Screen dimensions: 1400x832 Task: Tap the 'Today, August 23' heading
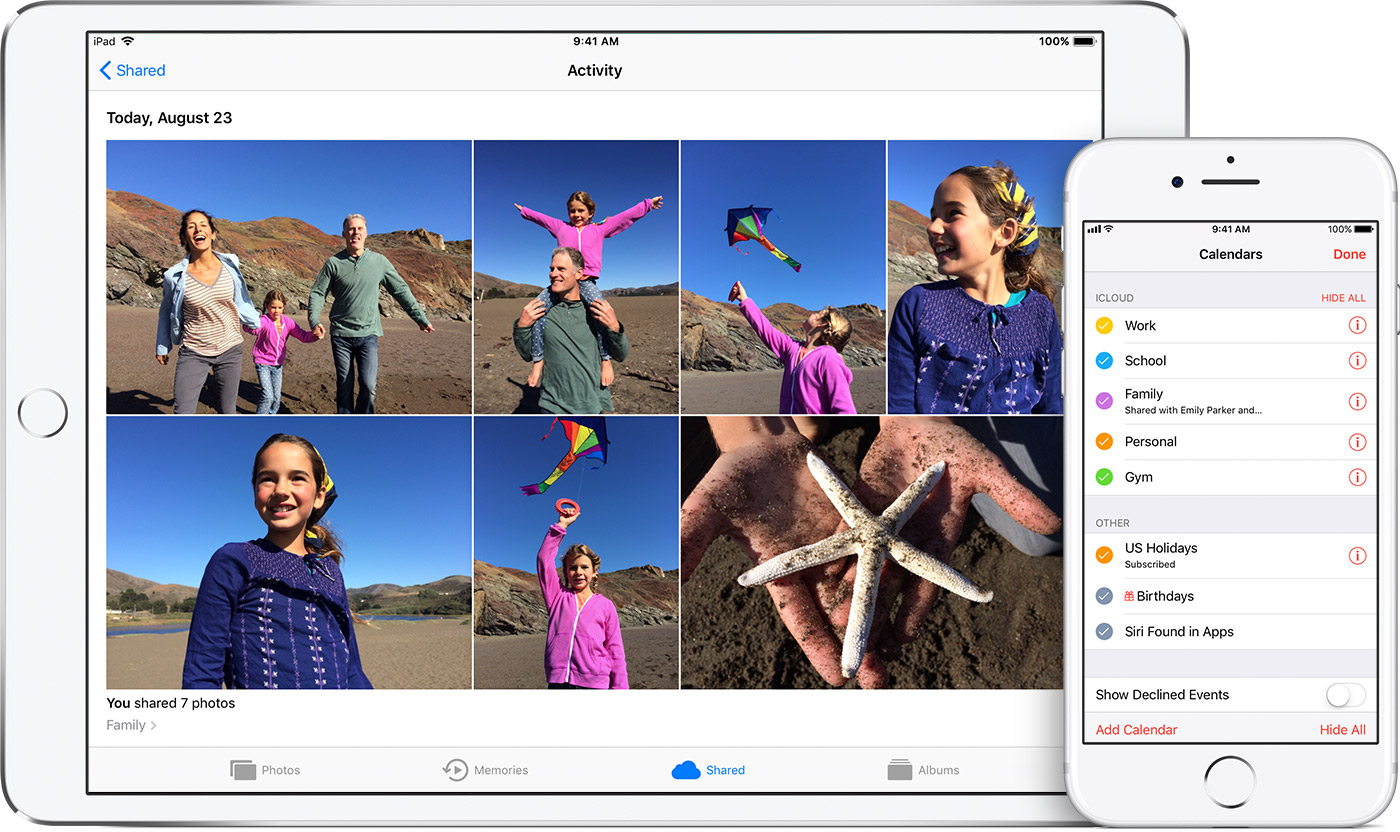[169, 118]
